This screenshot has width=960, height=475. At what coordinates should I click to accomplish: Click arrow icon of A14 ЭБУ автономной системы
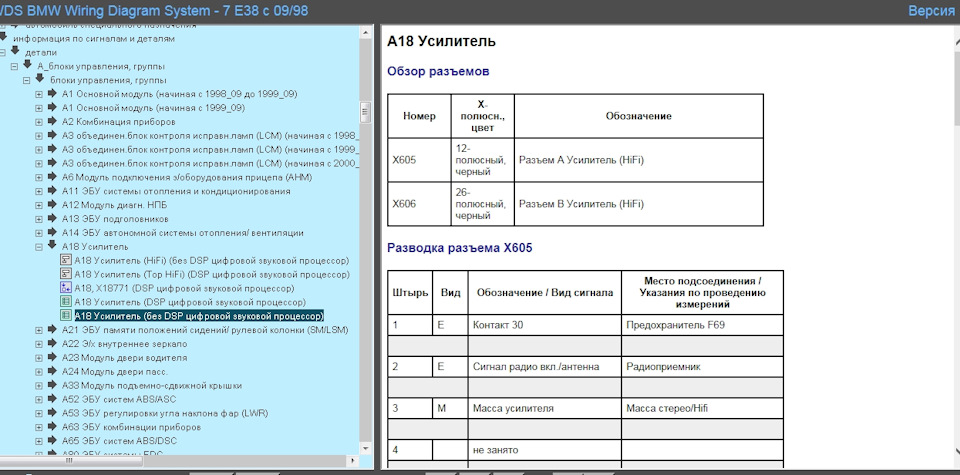click(x=52, y=233)
